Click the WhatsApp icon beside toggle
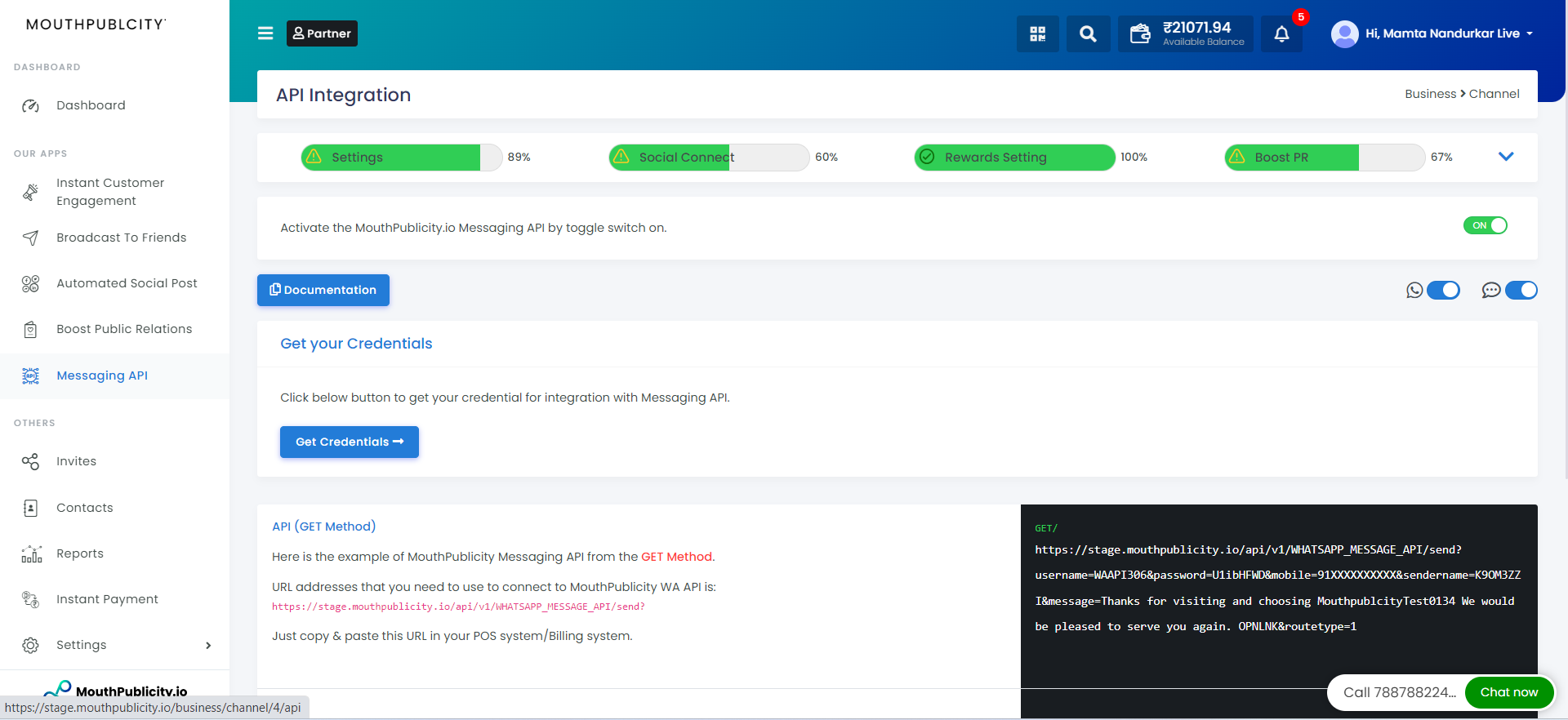Viewport: 1568px width, 720px height. point(1414,290)
